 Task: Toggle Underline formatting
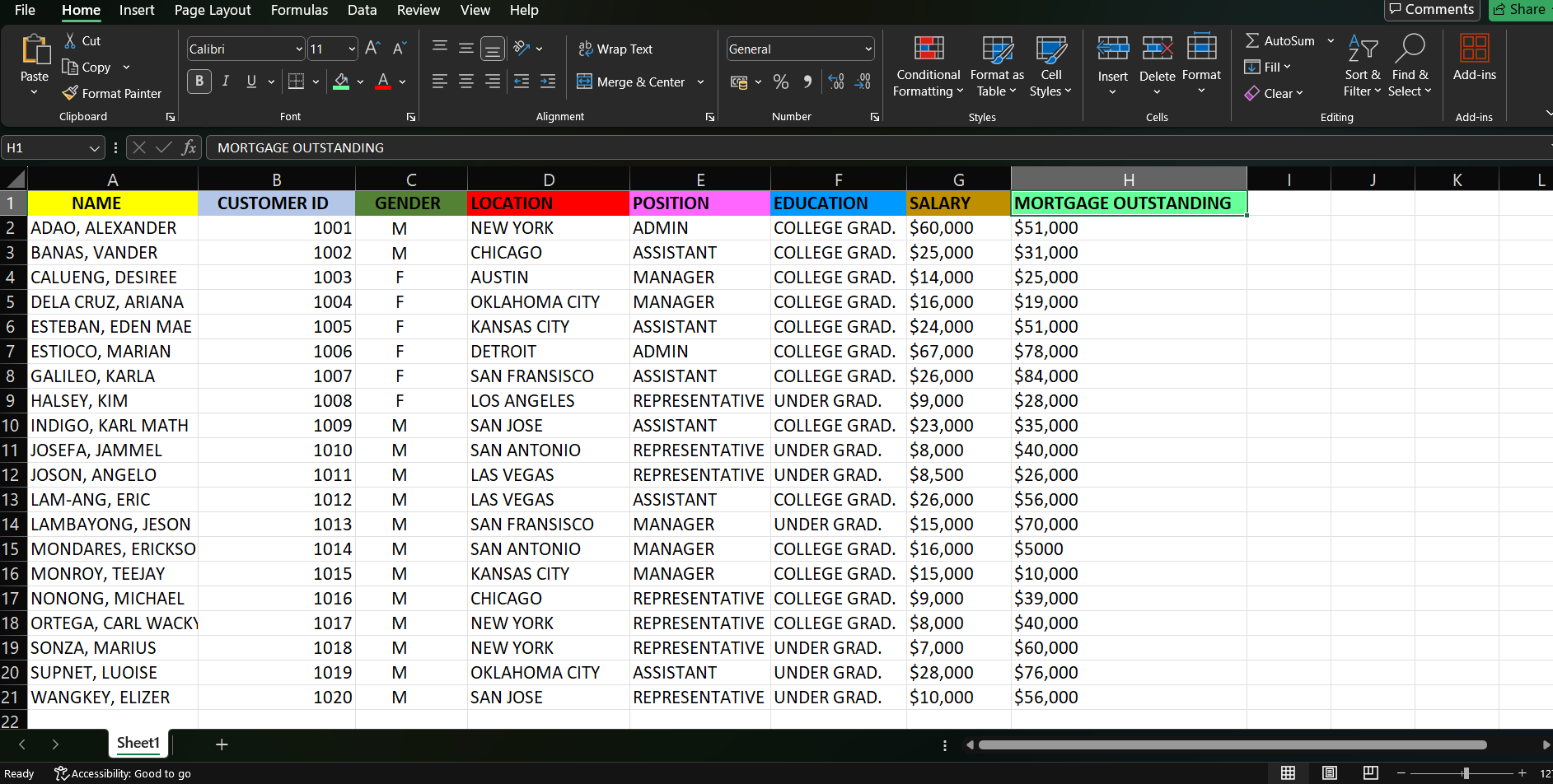251,81
